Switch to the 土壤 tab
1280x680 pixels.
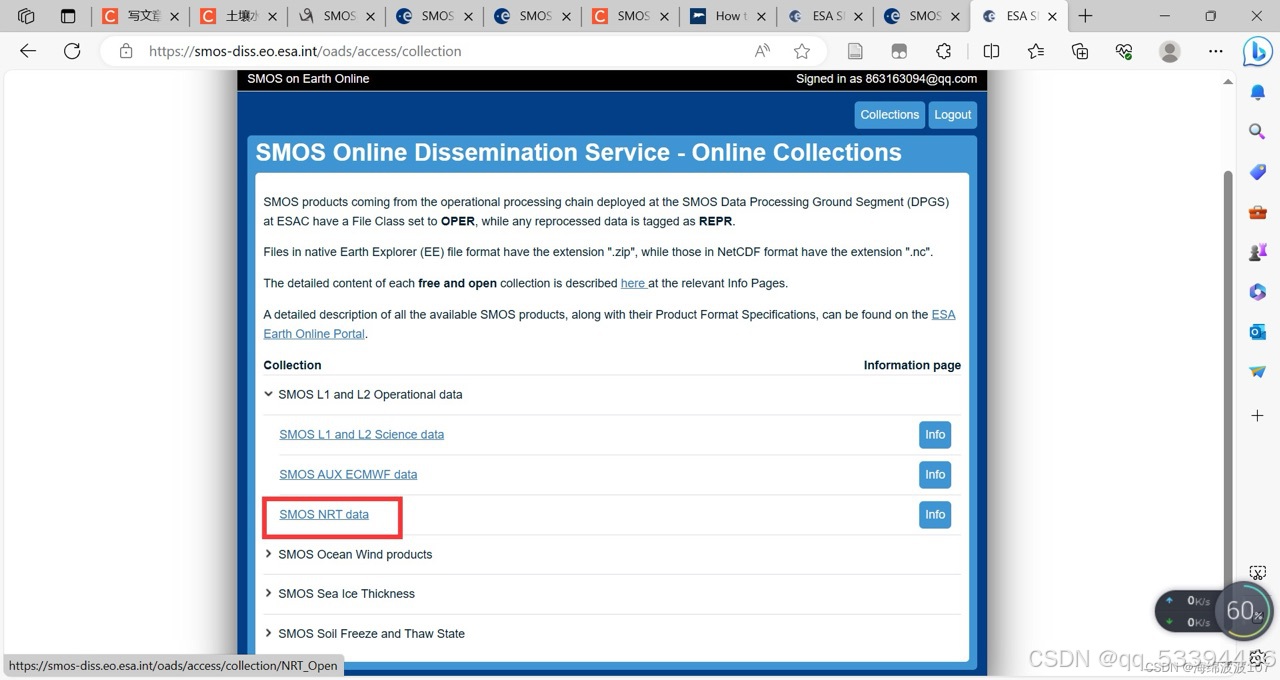point(237,16)
